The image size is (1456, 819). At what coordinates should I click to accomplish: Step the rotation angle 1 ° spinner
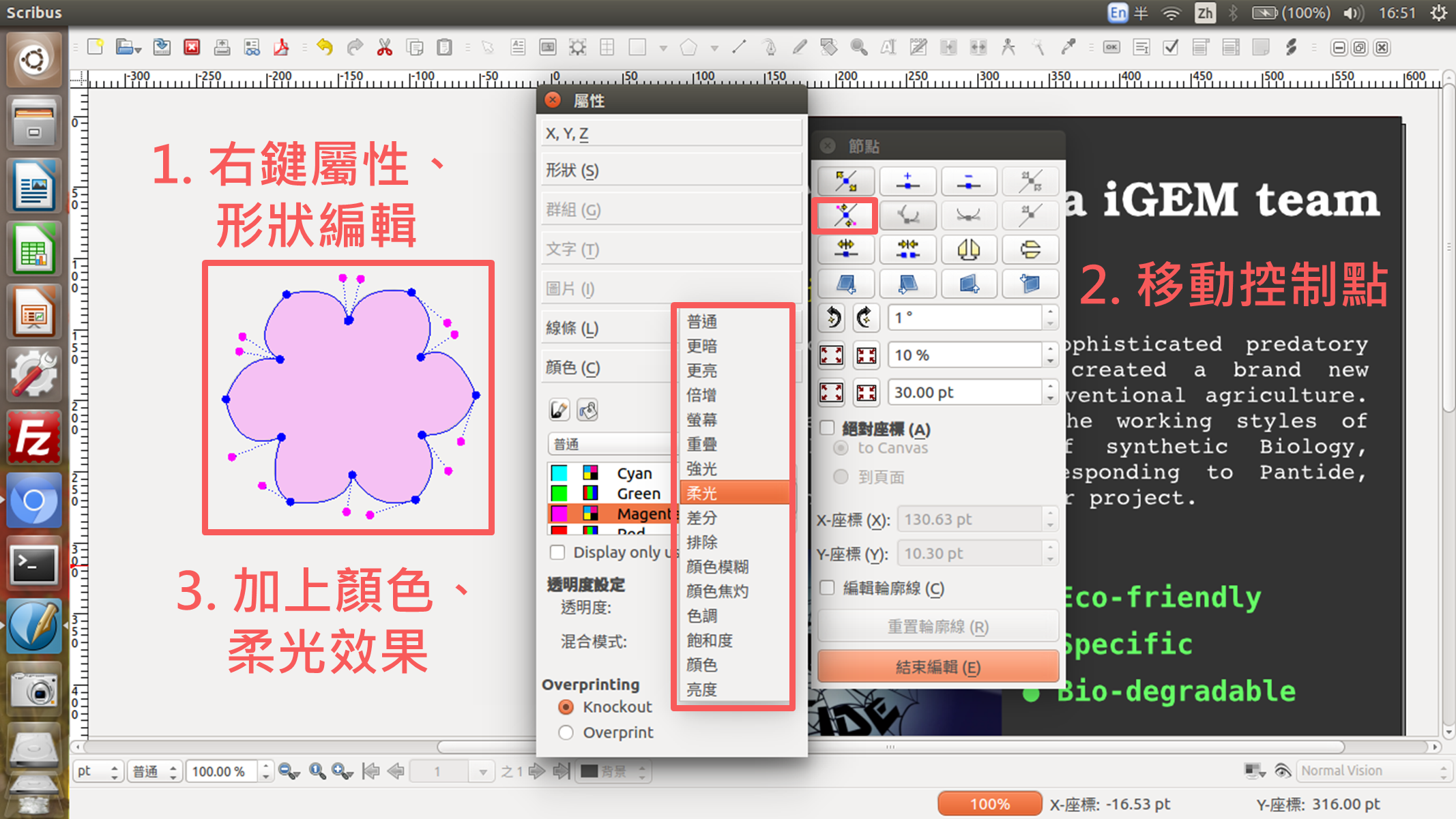point(1050,317)
